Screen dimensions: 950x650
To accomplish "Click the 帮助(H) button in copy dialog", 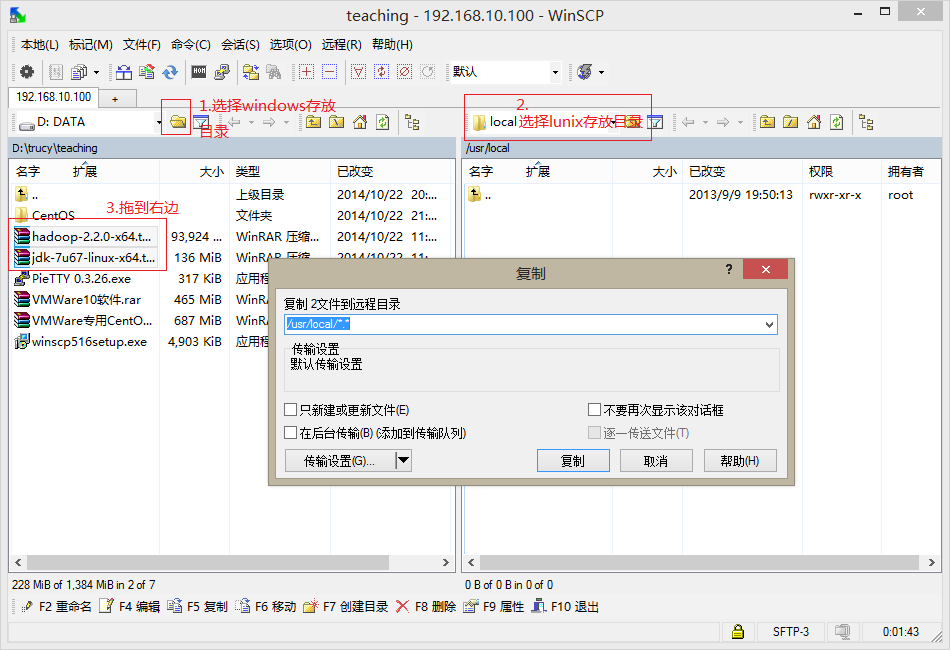I will 740,461.
